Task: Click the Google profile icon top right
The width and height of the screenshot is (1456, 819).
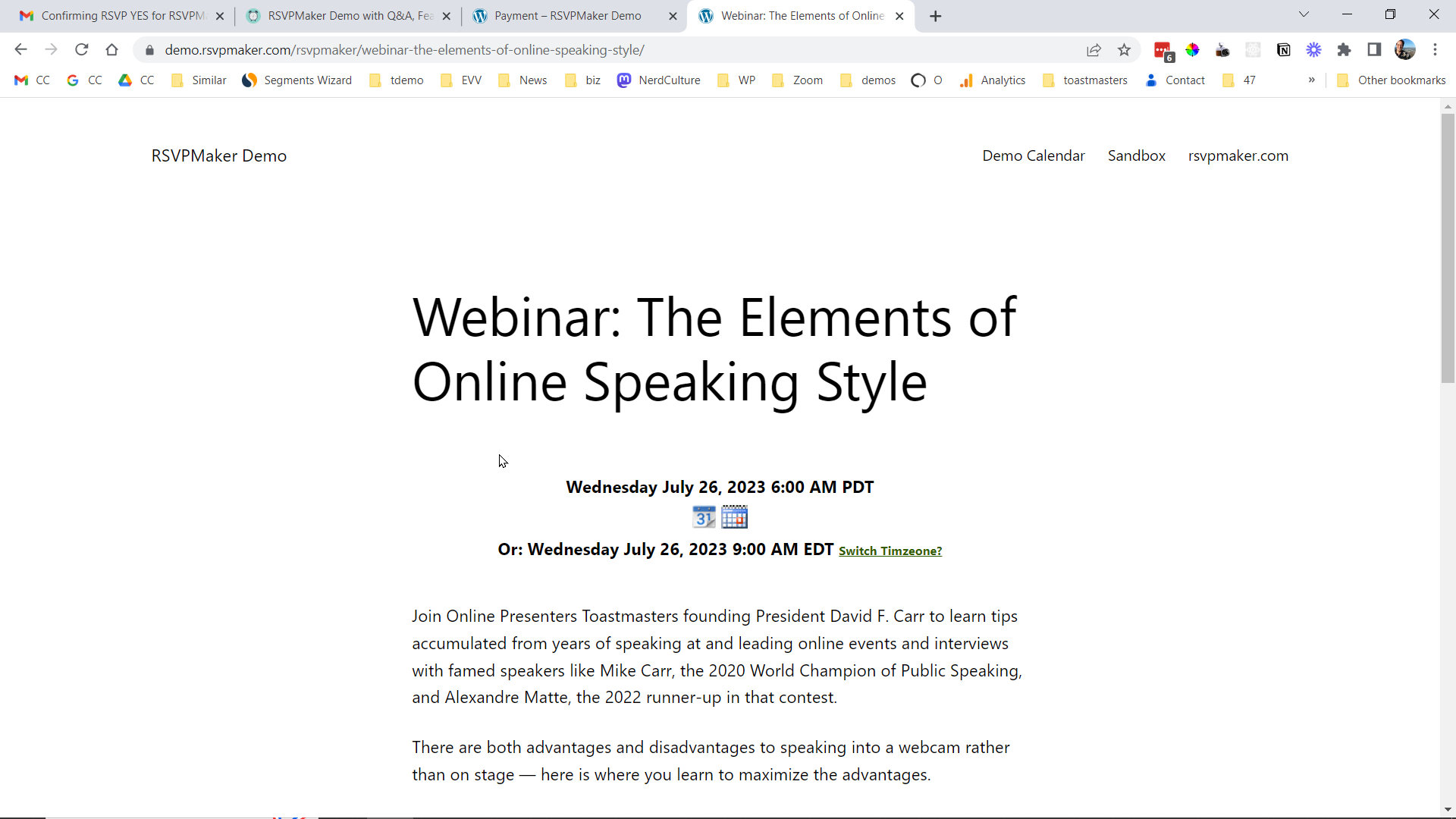Action: 1405,50
